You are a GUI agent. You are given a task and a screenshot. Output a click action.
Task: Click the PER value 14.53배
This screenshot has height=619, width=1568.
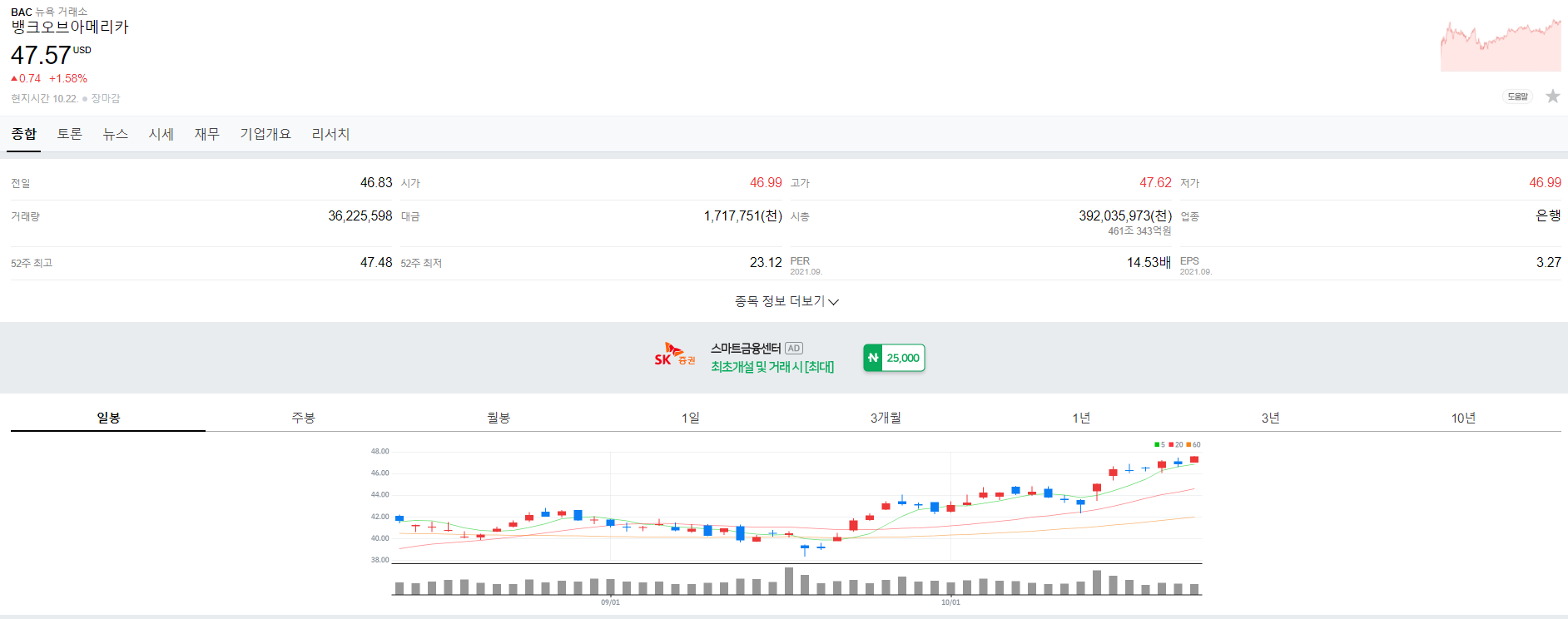coord(1149,262)
